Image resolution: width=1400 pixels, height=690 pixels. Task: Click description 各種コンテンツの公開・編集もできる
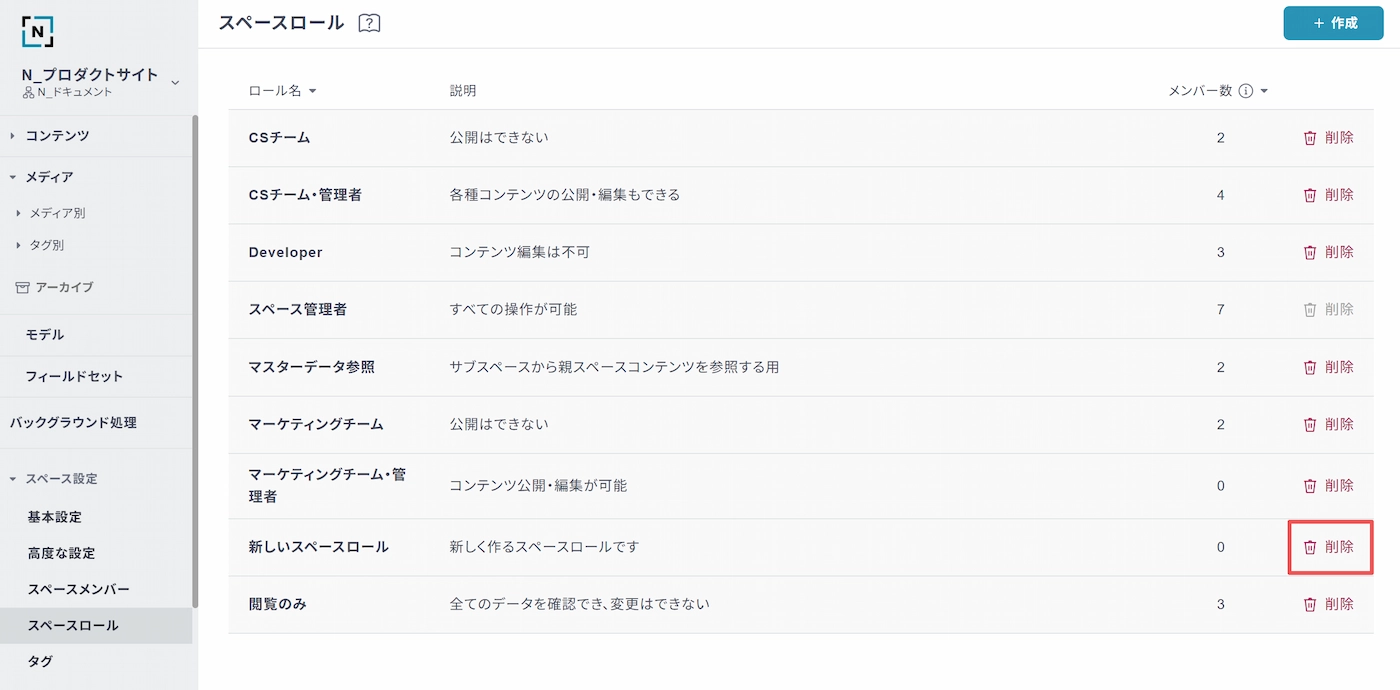coord(565,195)
